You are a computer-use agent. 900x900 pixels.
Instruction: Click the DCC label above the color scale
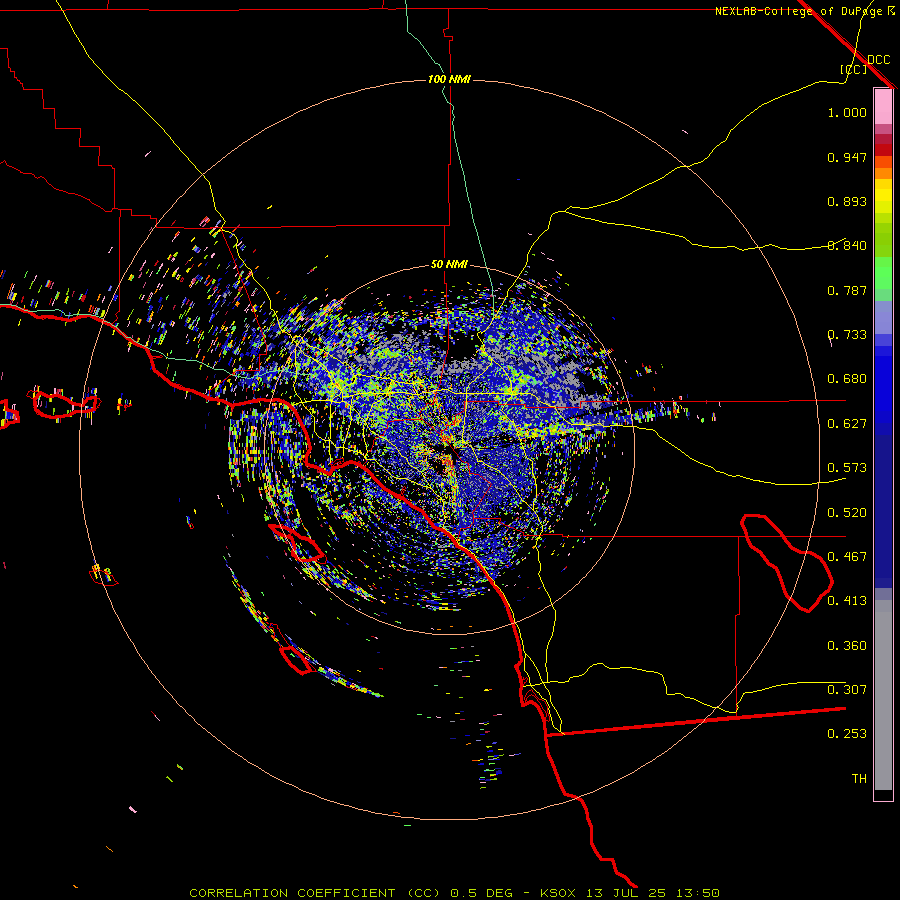(879, 60)
